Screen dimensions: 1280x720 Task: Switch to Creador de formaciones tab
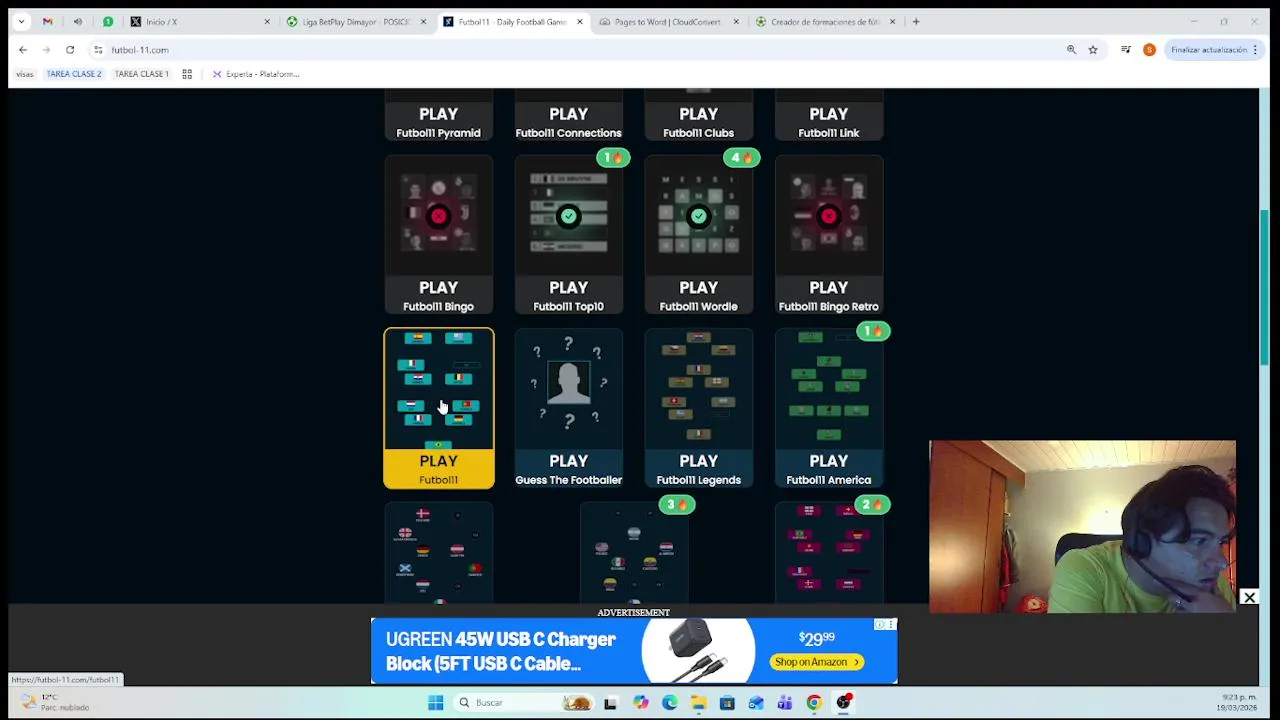pyautogui.click(x=825, y=21)
